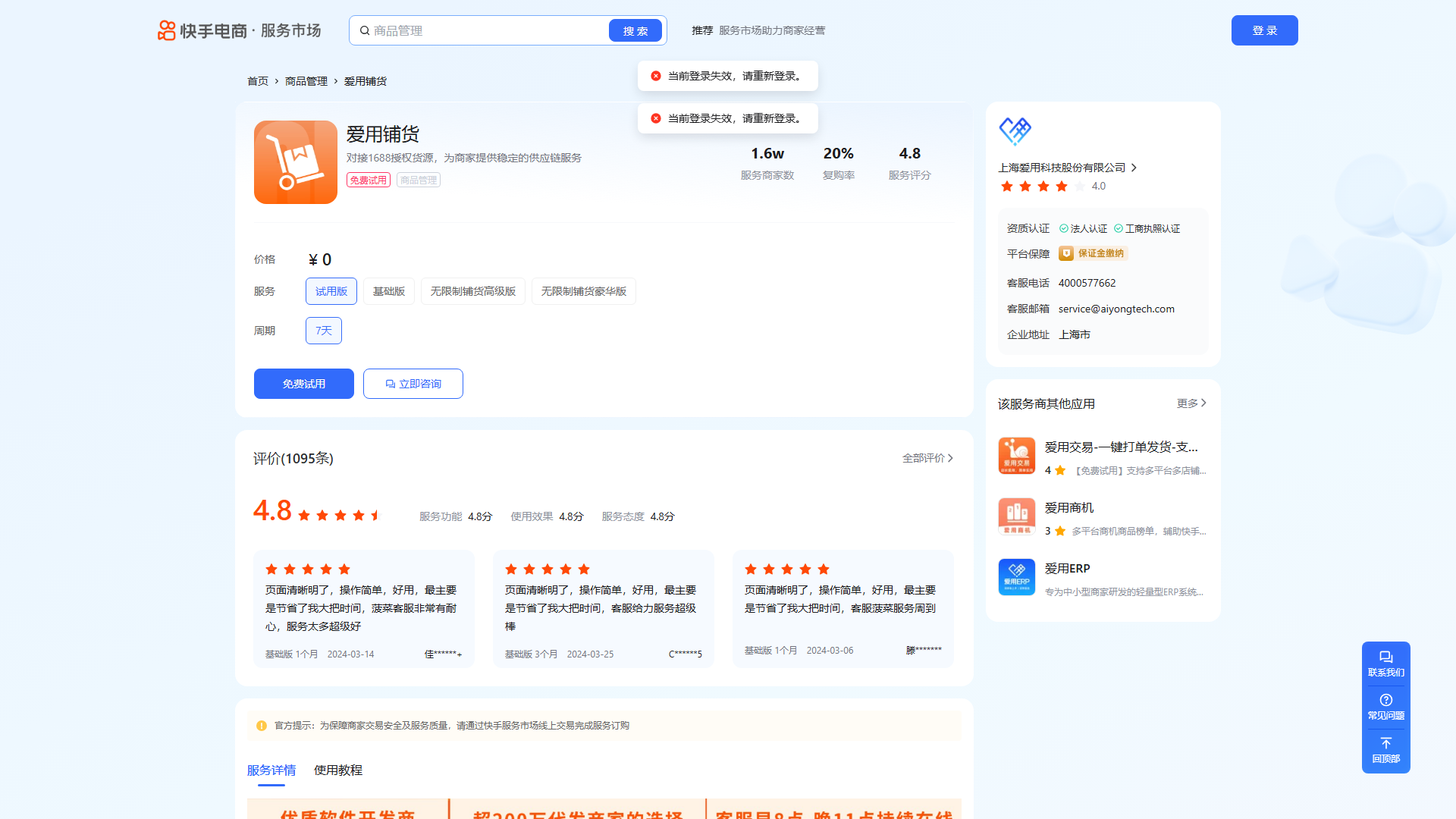Click the 推荐 label in the header
This screenshot has width=1456, height=819.
pyautogui.click(x=702, y=30)
